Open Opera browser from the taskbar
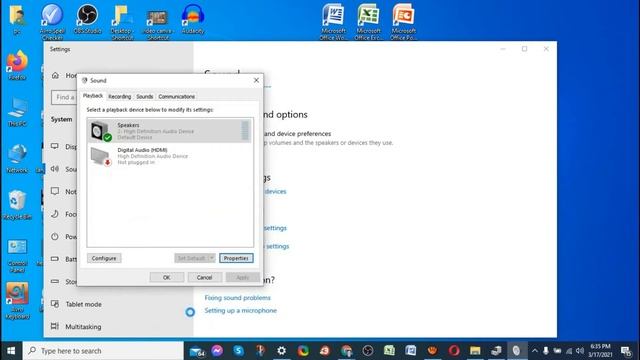The height and width of the screenshot is (360, 640). [x=454, y=351]
